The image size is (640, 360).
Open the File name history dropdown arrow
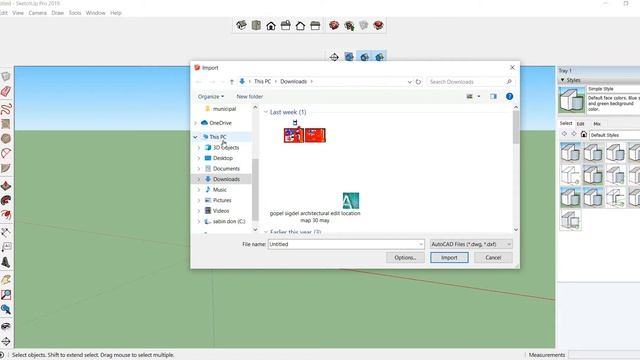coord(421,244)
